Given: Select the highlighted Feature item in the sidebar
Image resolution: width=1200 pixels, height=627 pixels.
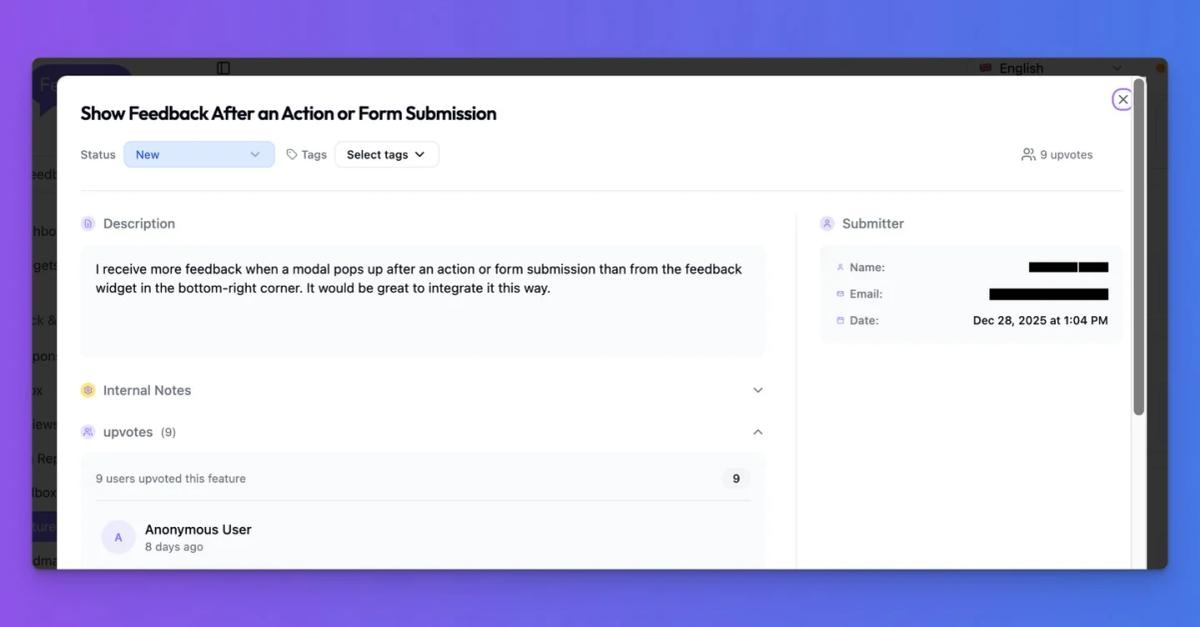Looking at the screenshot, I should (42, 526).
